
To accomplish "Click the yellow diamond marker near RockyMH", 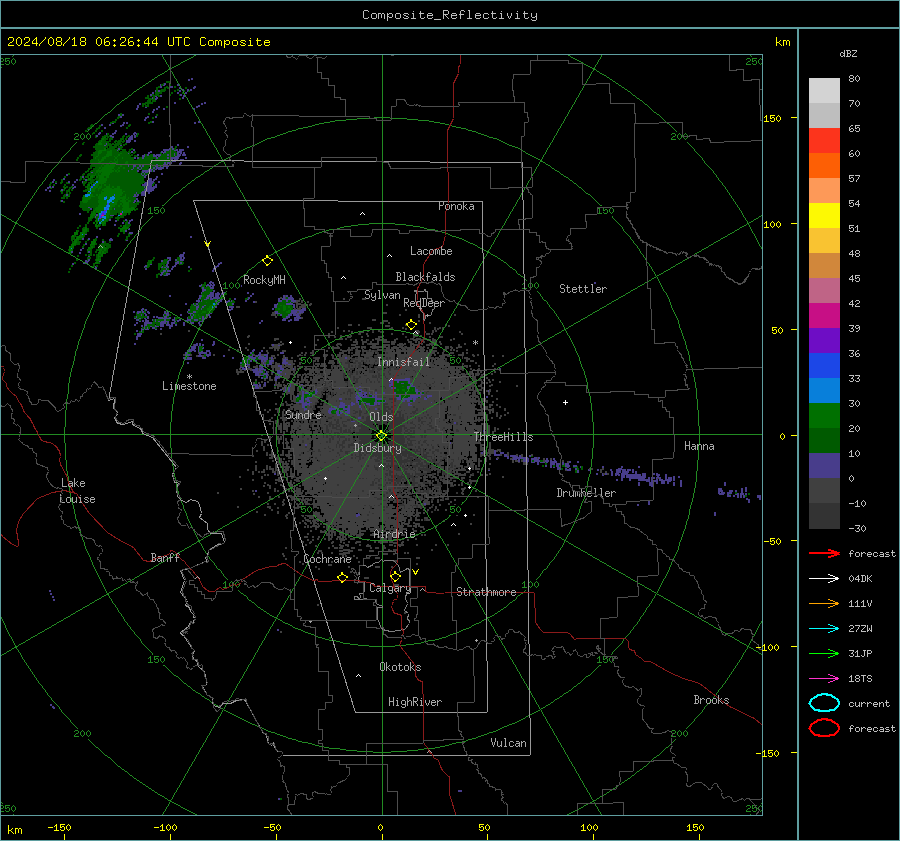I will click(x=267, y=261).
